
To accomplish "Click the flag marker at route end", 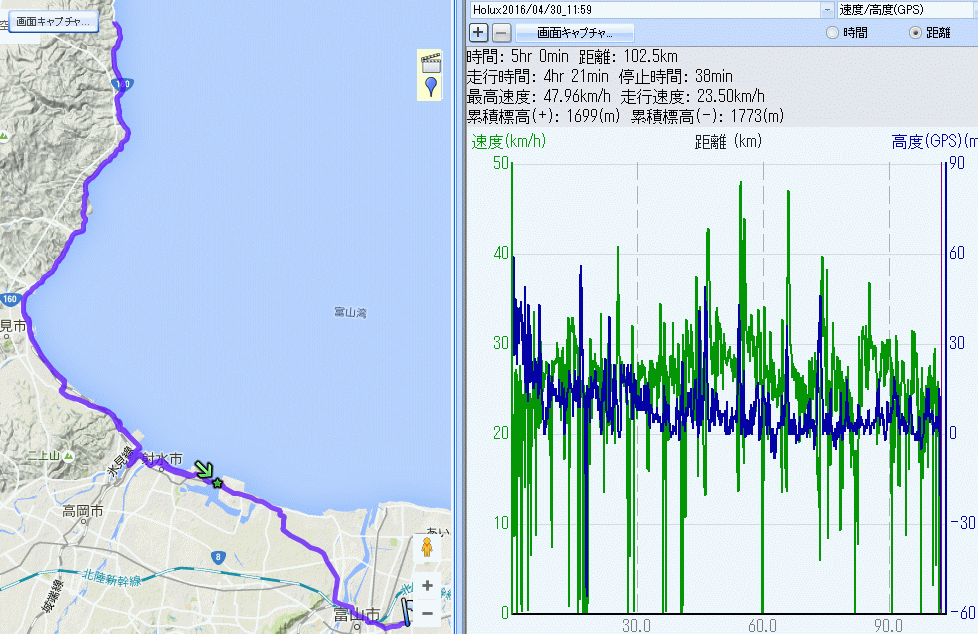I will [x=408, y=612].
